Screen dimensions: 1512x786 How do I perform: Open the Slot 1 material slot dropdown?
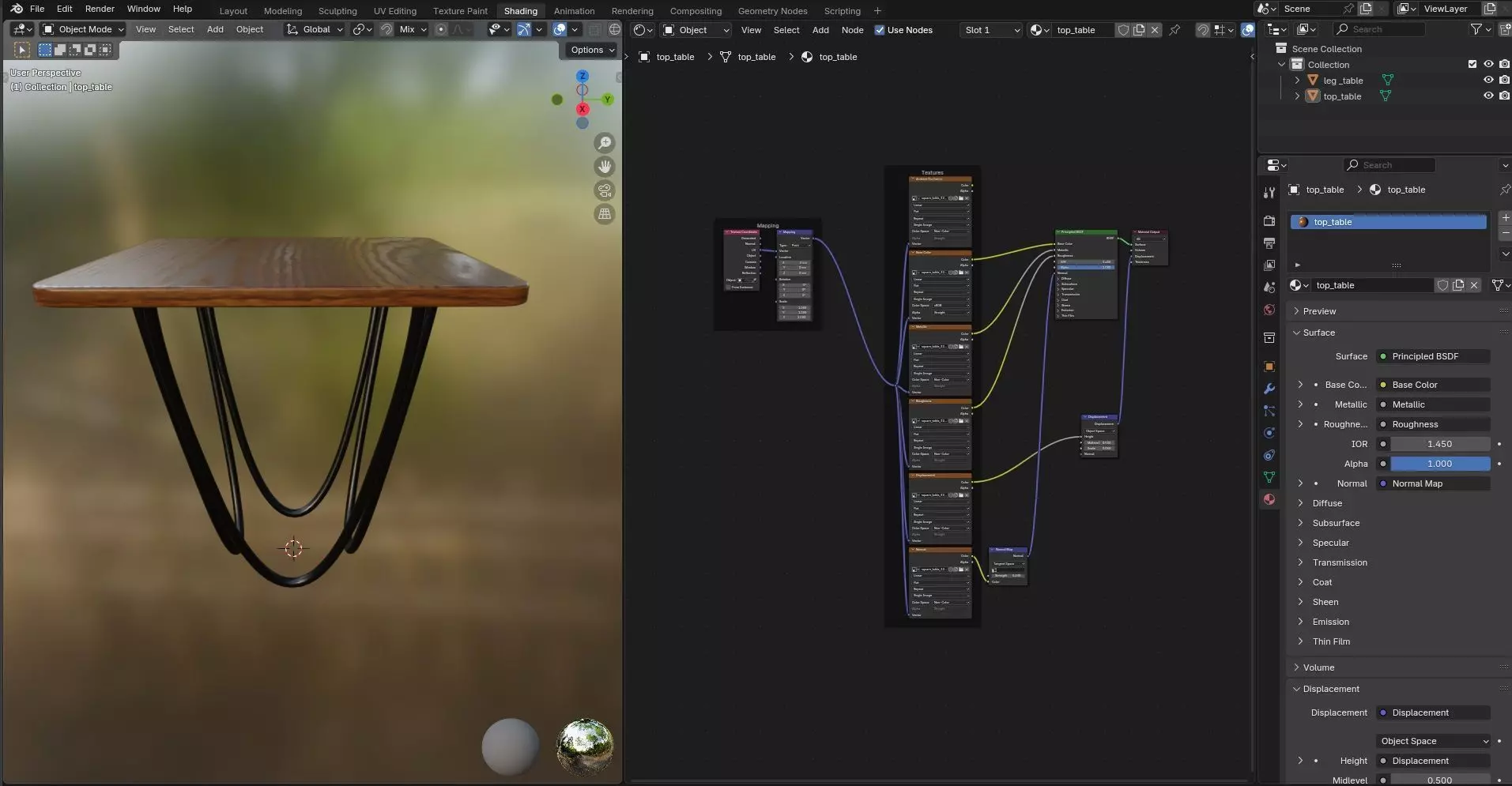992,30
